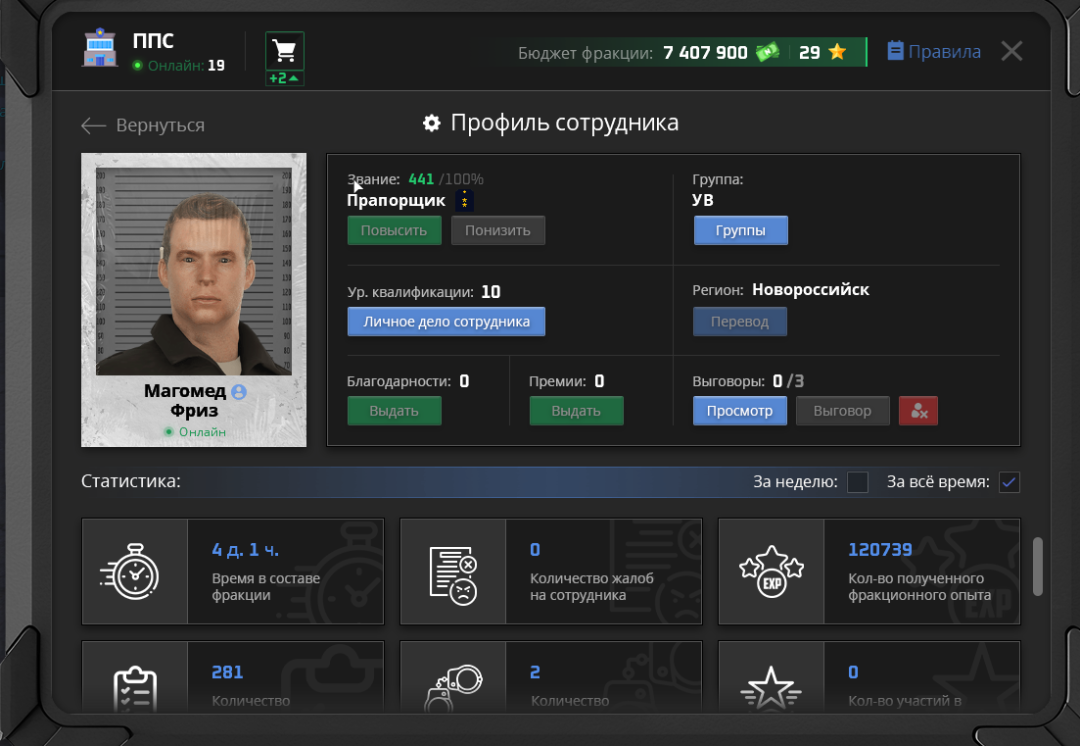Go back using Вернуться
1080x746 pixels.
143,125
